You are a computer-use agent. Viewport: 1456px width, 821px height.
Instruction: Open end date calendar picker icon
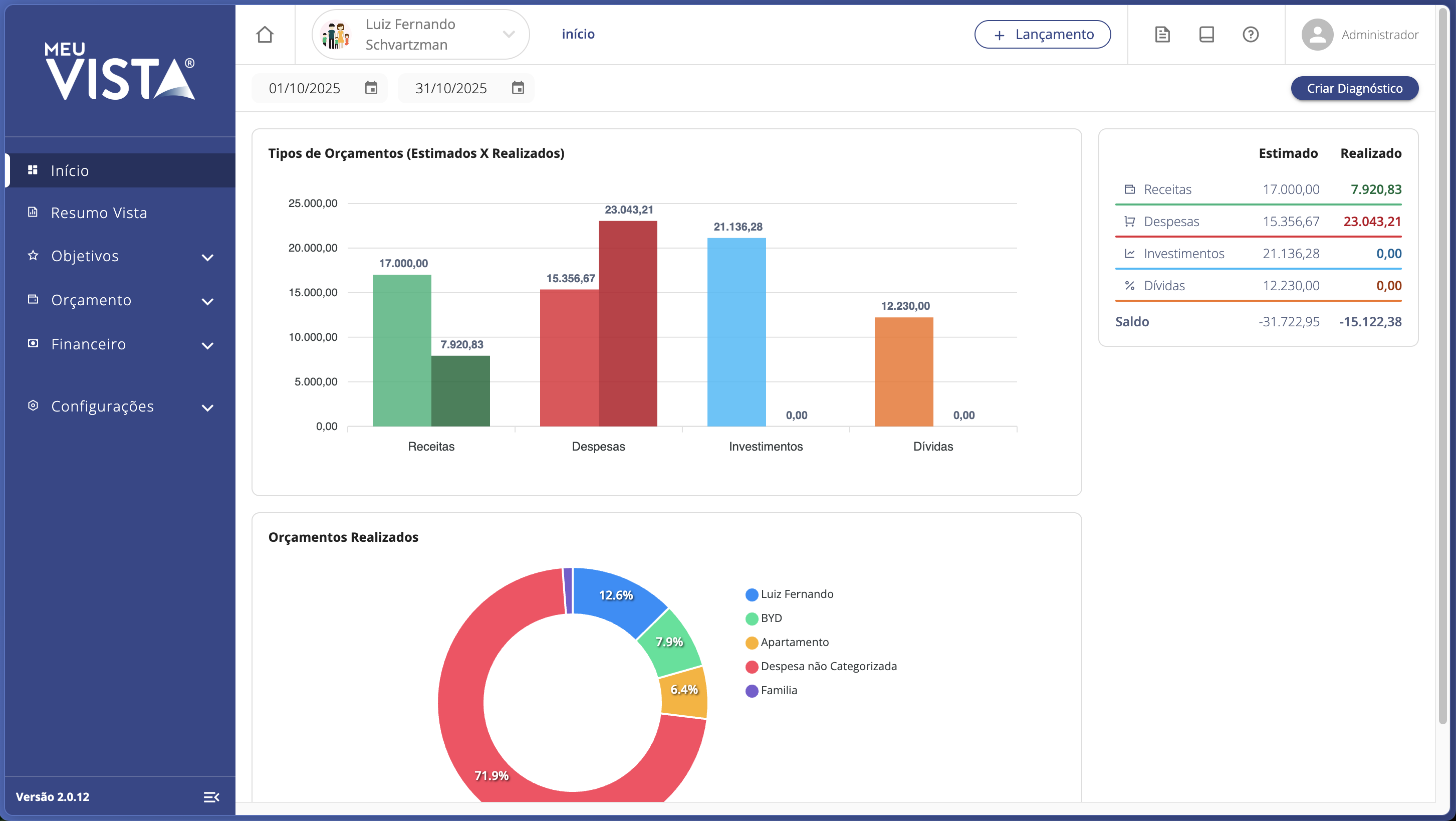pos(518,88)
